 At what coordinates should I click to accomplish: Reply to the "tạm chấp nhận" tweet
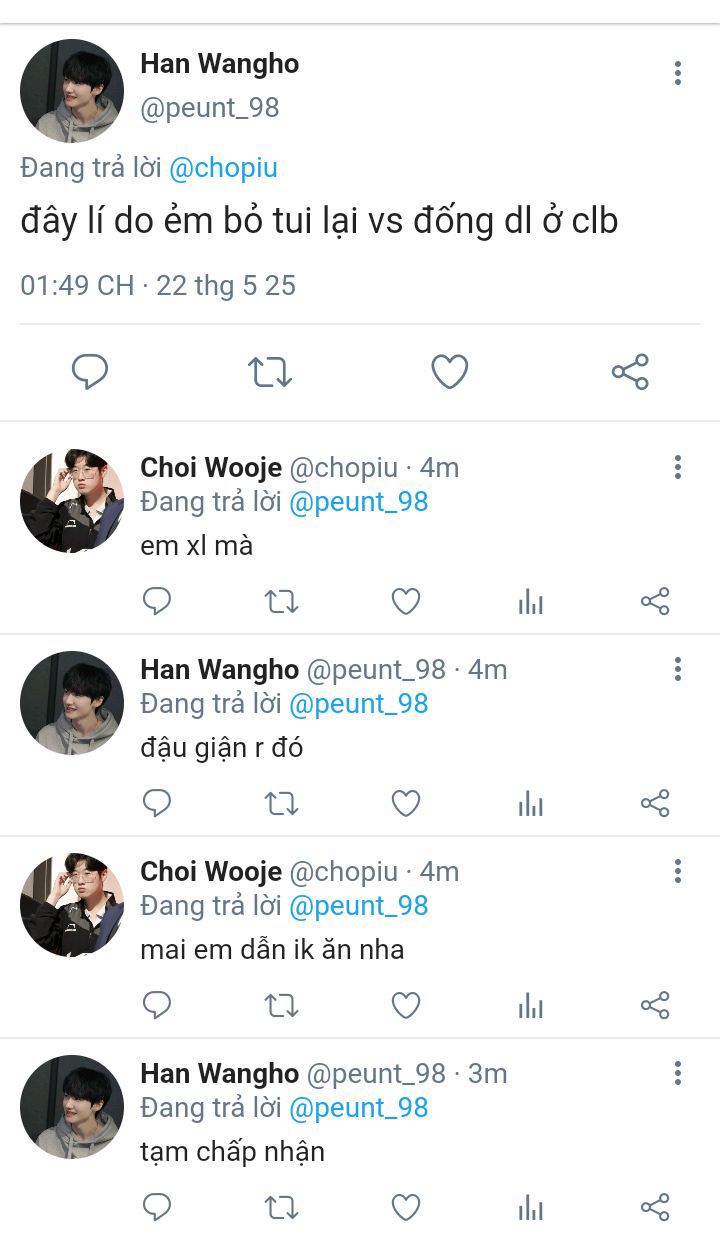(157, 1207)
